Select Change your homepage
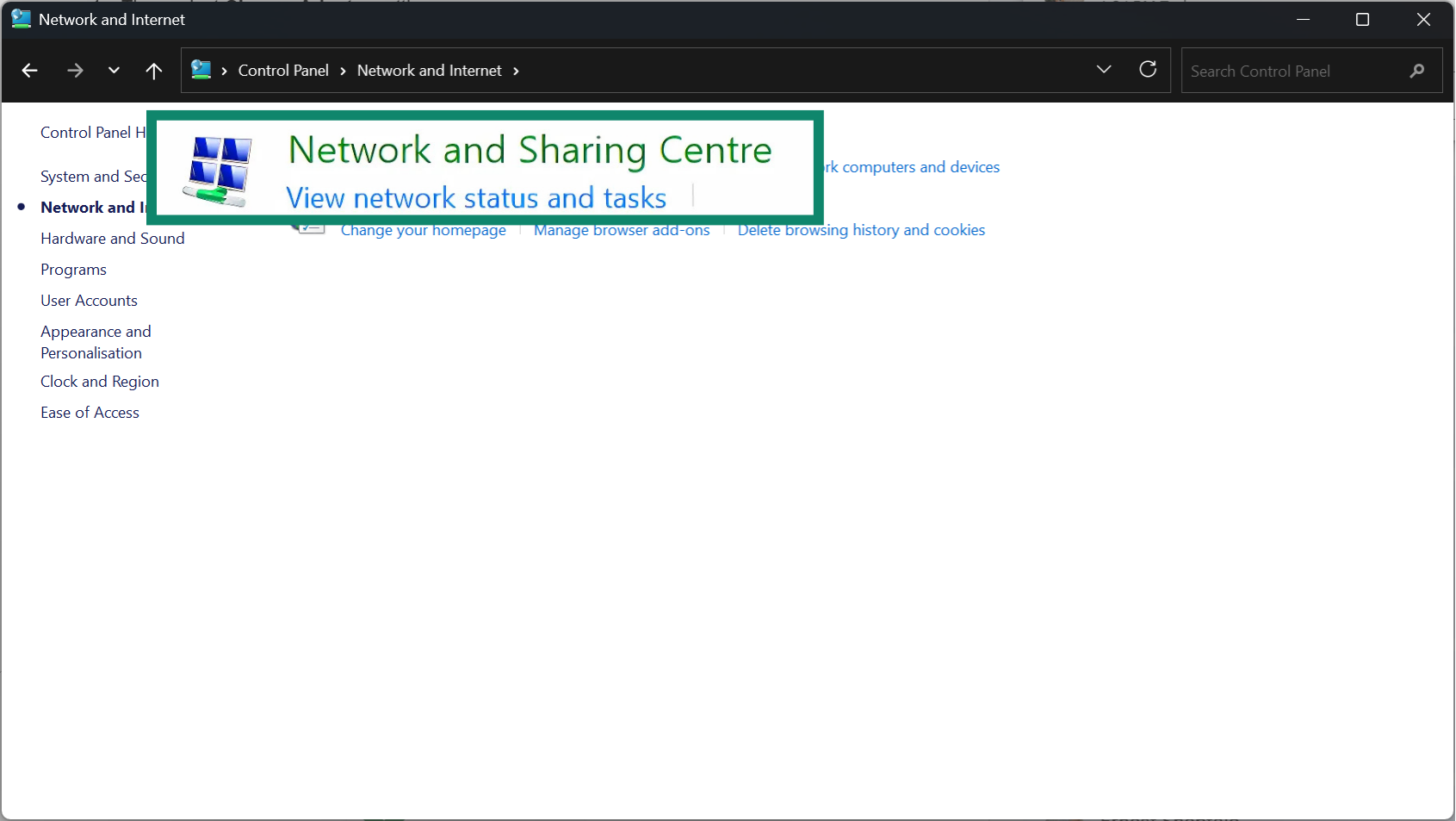 423,230
